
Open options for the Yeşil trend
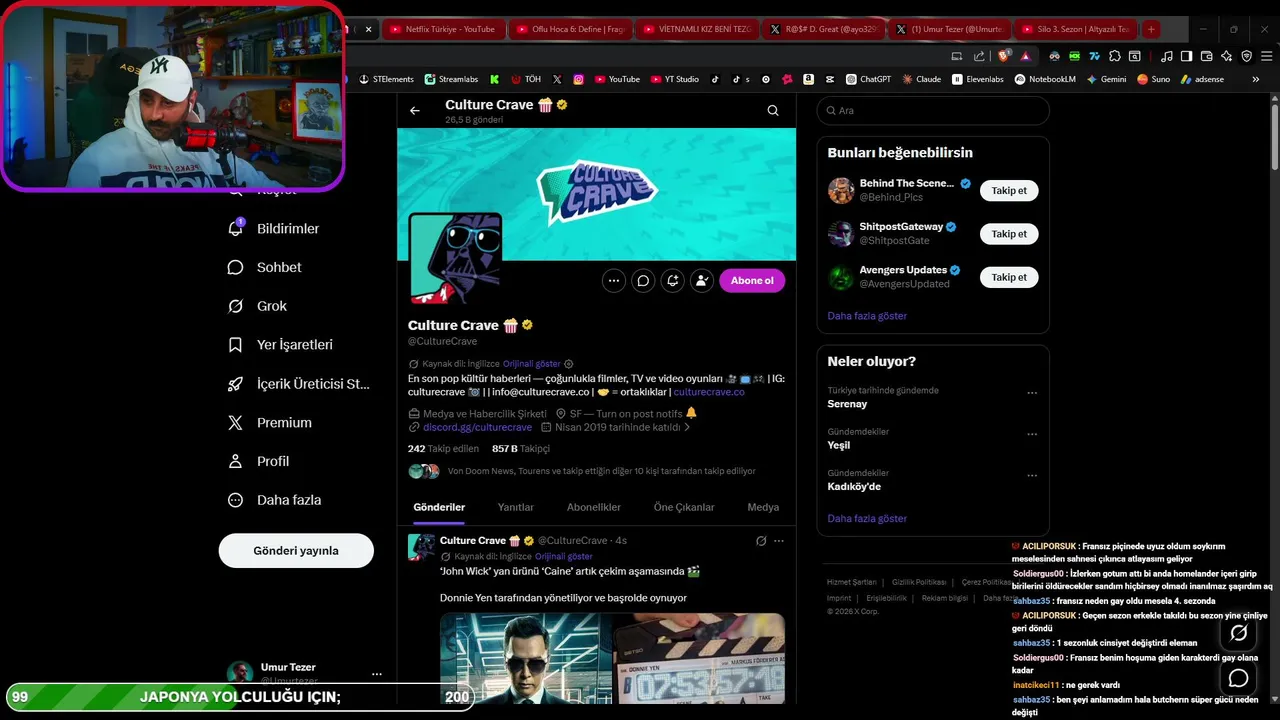point(1032,435)
